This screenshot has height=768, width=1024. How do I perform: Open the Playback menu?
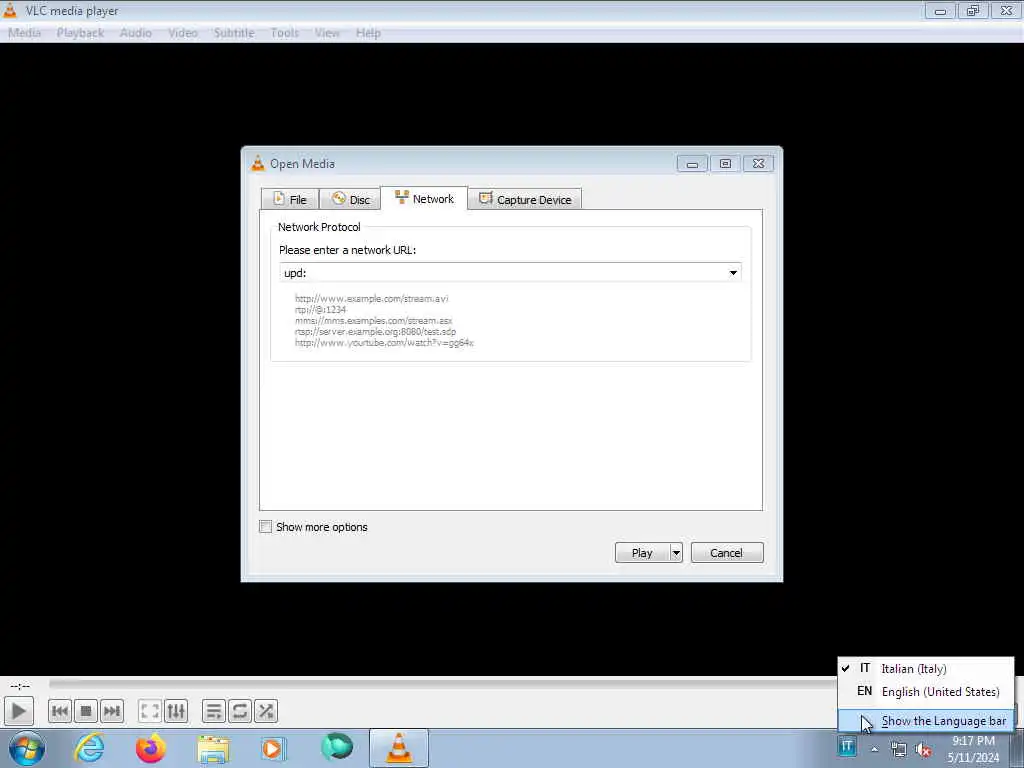point(80,33)
